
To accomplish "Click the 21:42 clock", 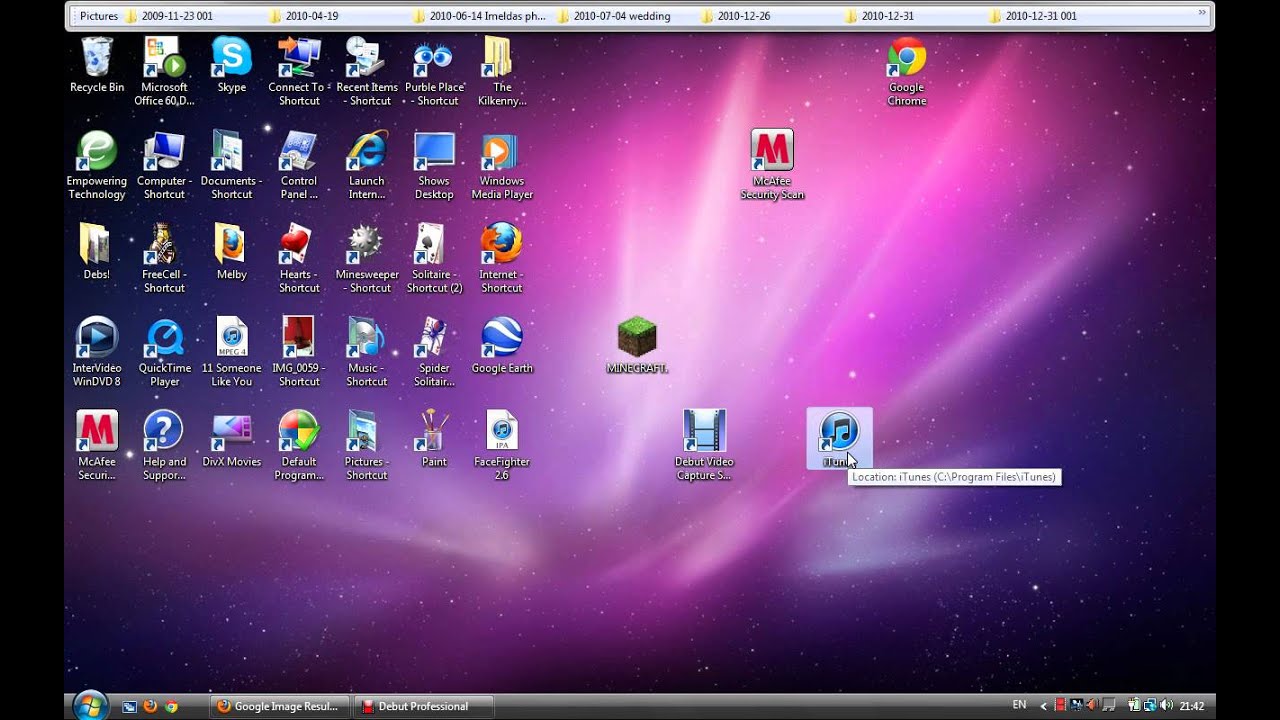I will coord(1192,706).
